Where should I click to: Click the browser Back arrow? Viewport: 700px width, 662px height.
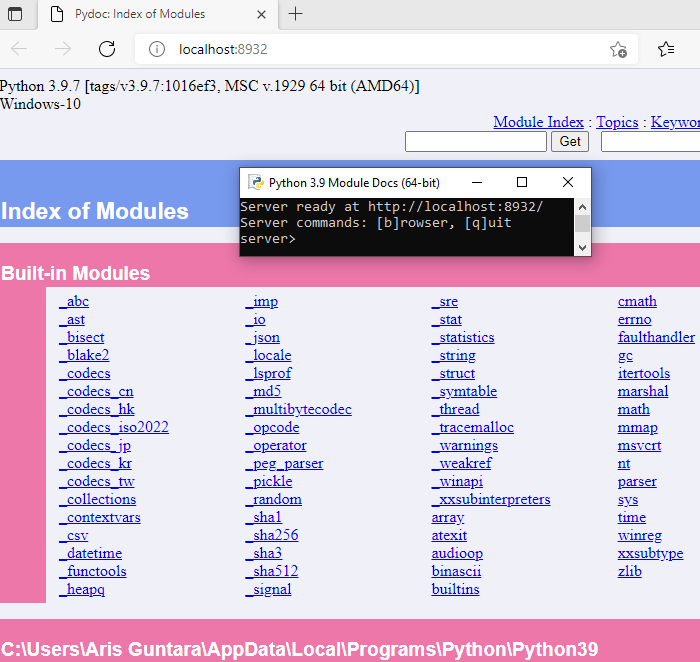tap(19, 49)
